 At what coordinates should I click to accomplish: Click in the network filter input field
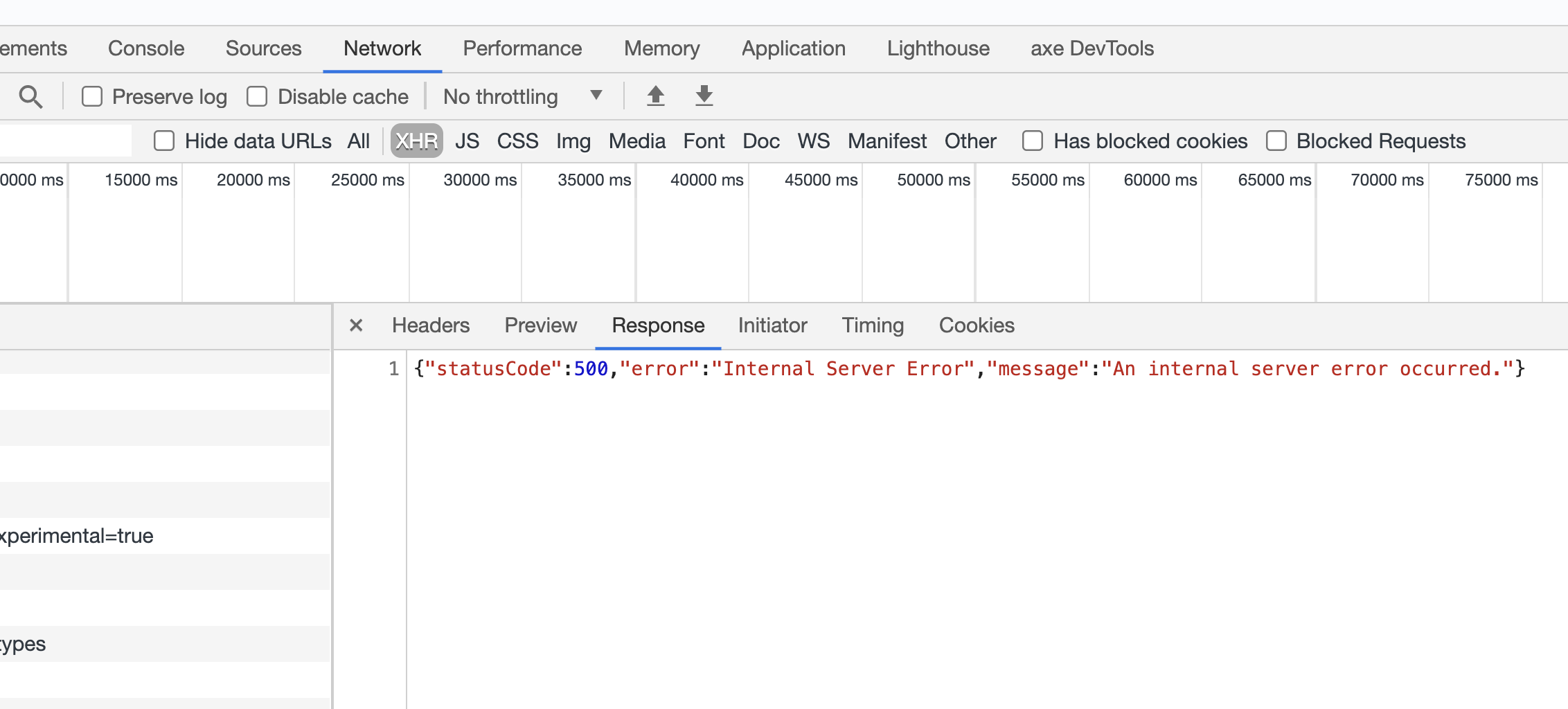pyautogui.click(x=66, y=141)
